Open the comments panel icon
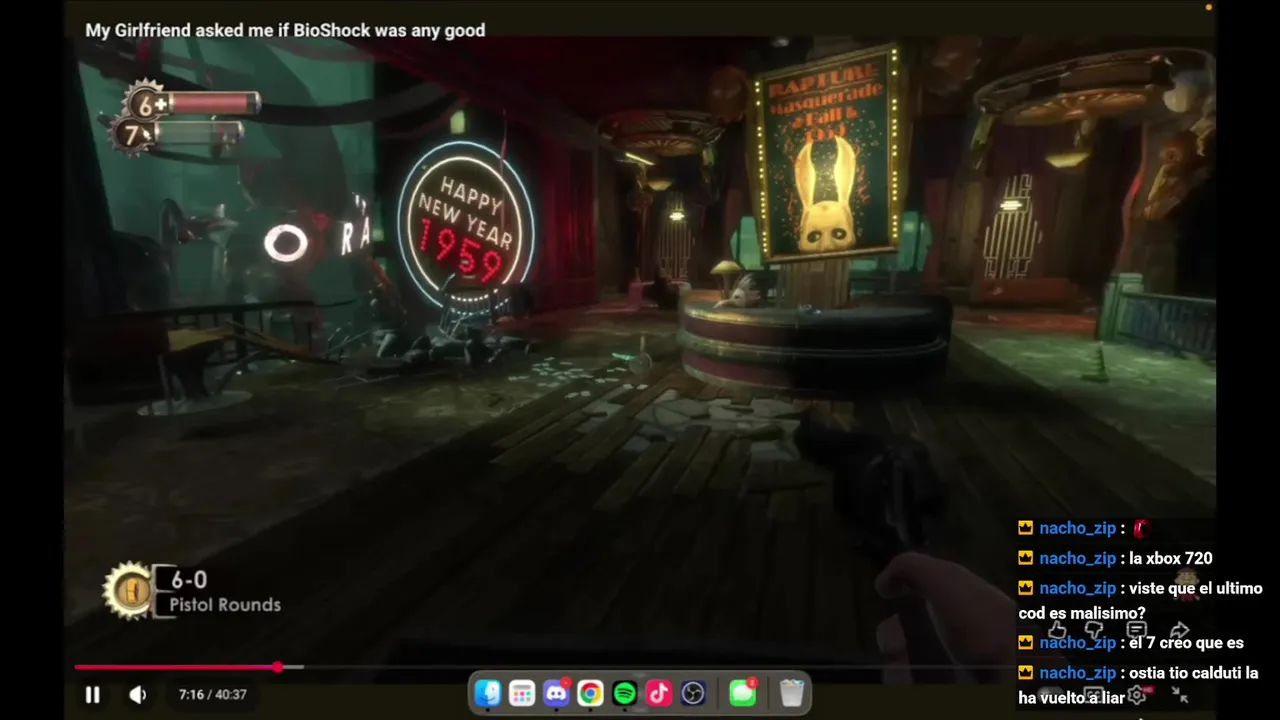This screenshot has height=720, width=1280. pos(1136,630)
